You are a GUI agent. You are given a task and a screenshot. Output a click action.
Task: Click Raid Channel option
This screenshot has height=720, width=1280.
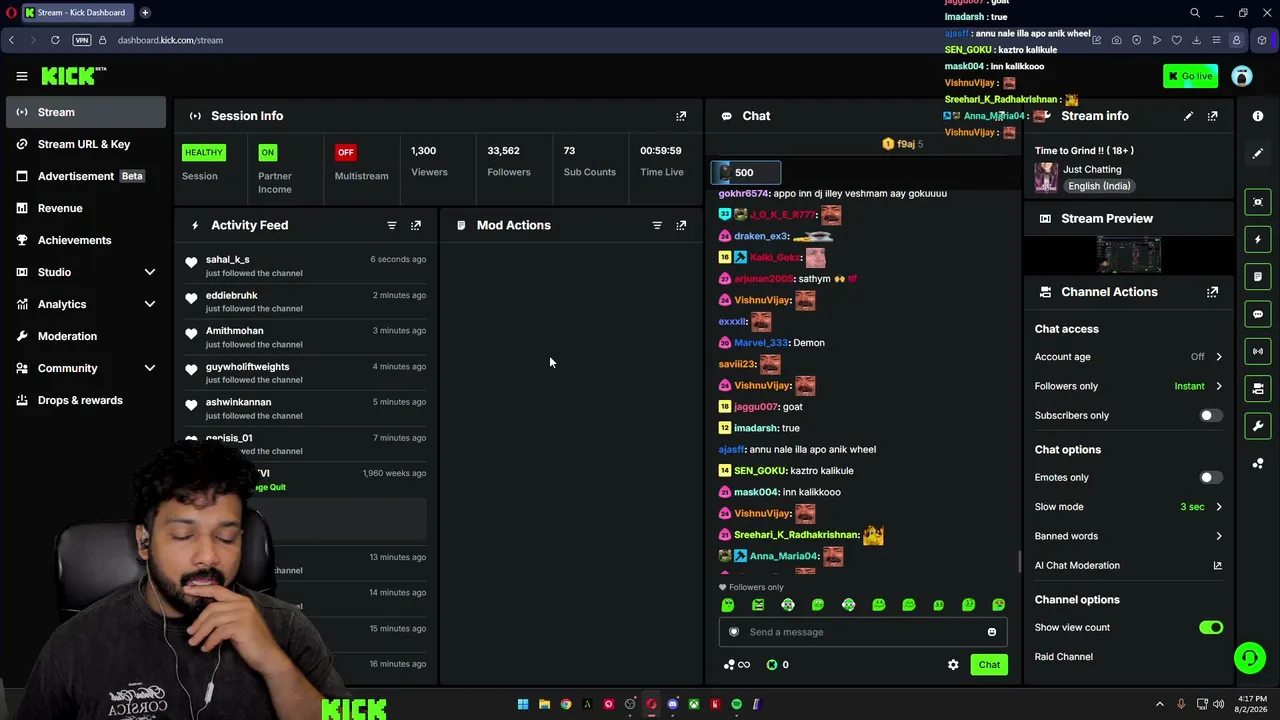1064,657
